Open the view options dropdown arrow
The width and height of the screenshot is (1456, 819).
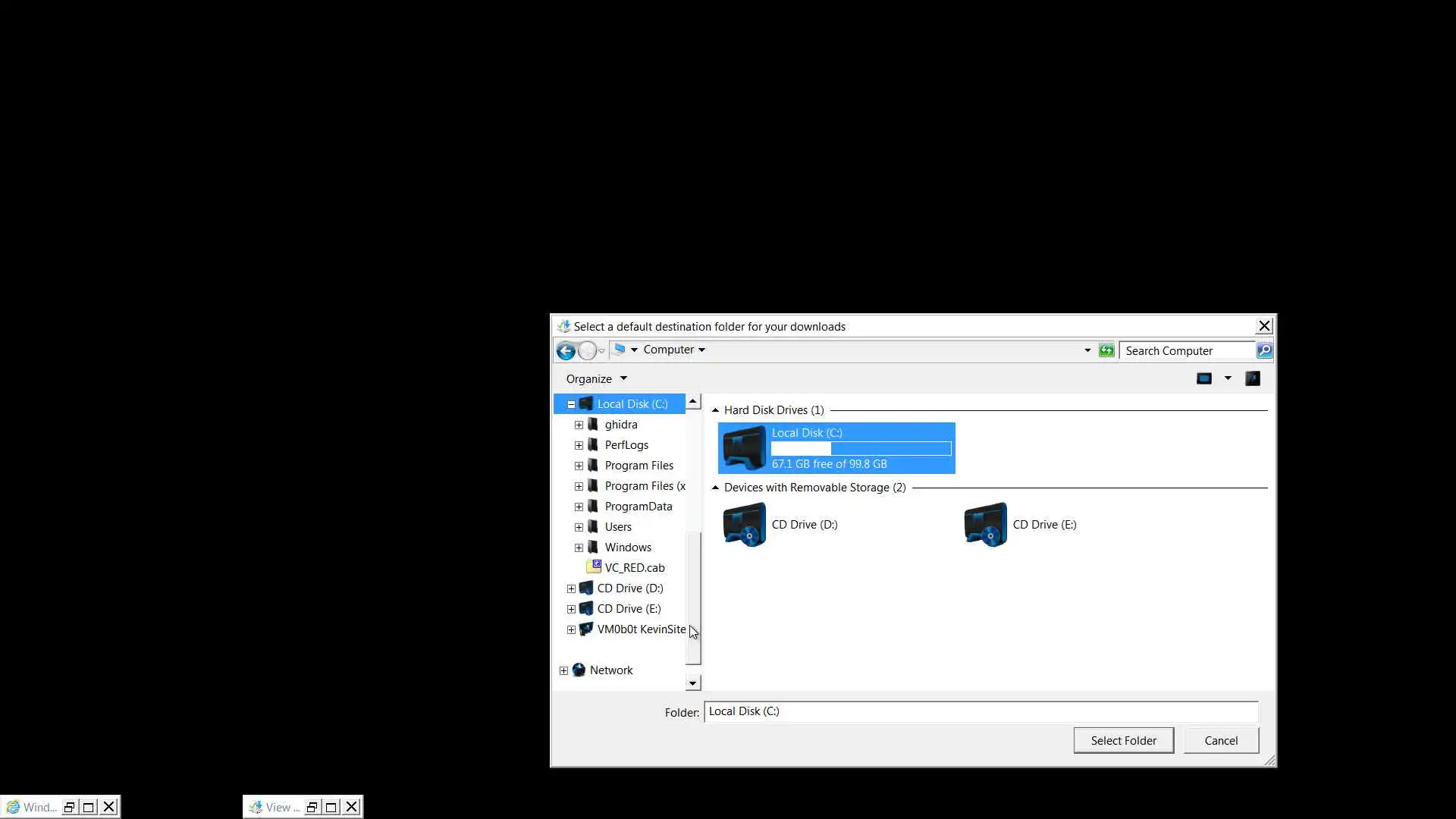tap(1228, 378)
